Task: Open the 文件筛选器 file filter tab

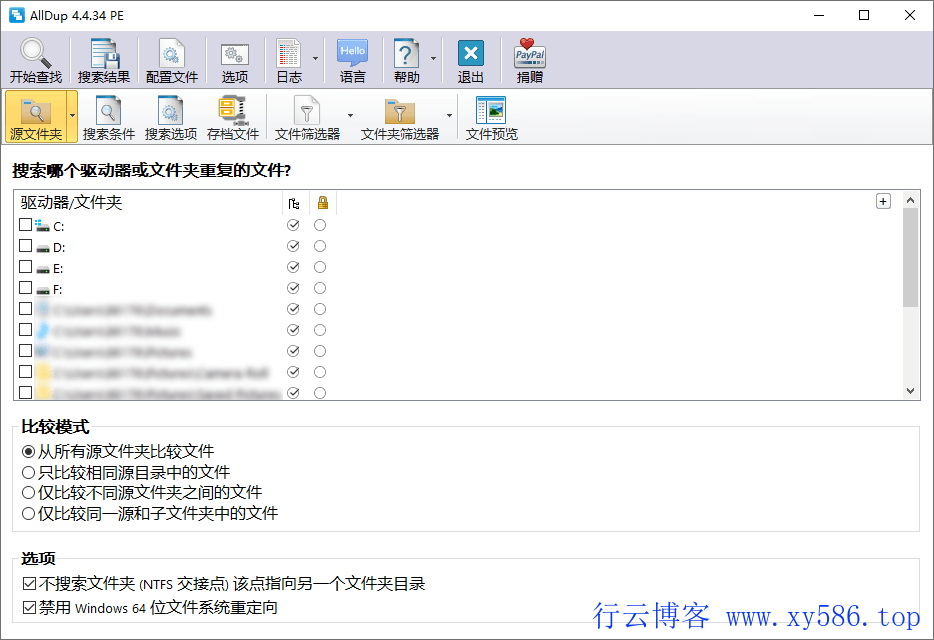Action: pos(307,117)
